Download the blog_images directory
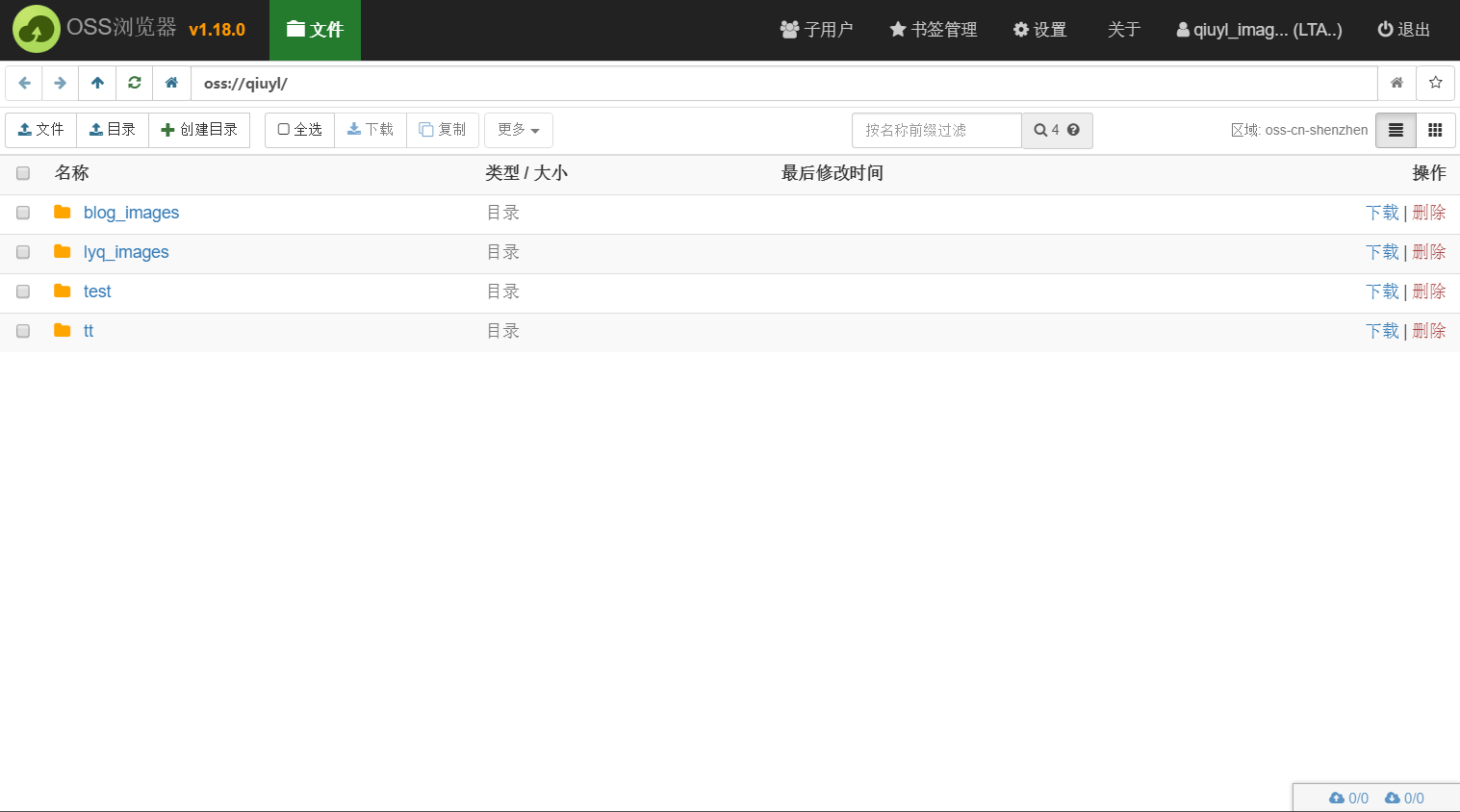The image size is (1460, 812). (1382, 213)
